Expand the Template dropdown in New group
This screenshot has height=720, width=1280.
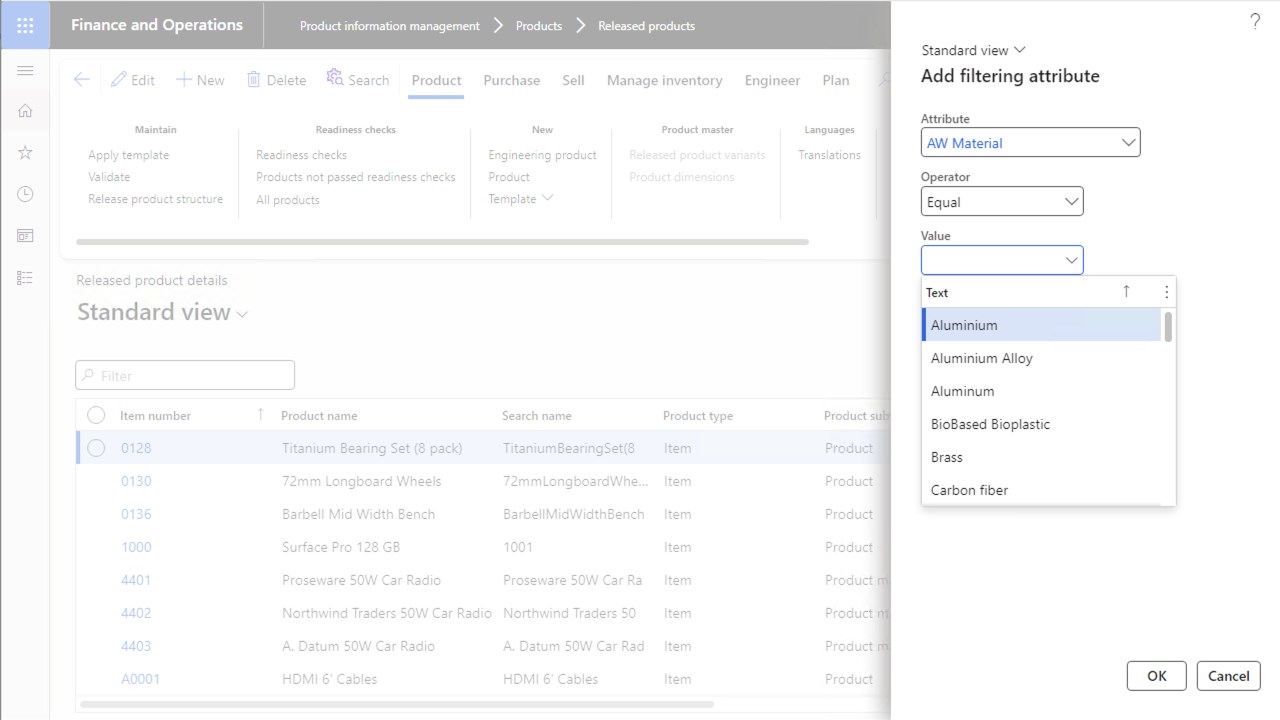coord(521,199)
